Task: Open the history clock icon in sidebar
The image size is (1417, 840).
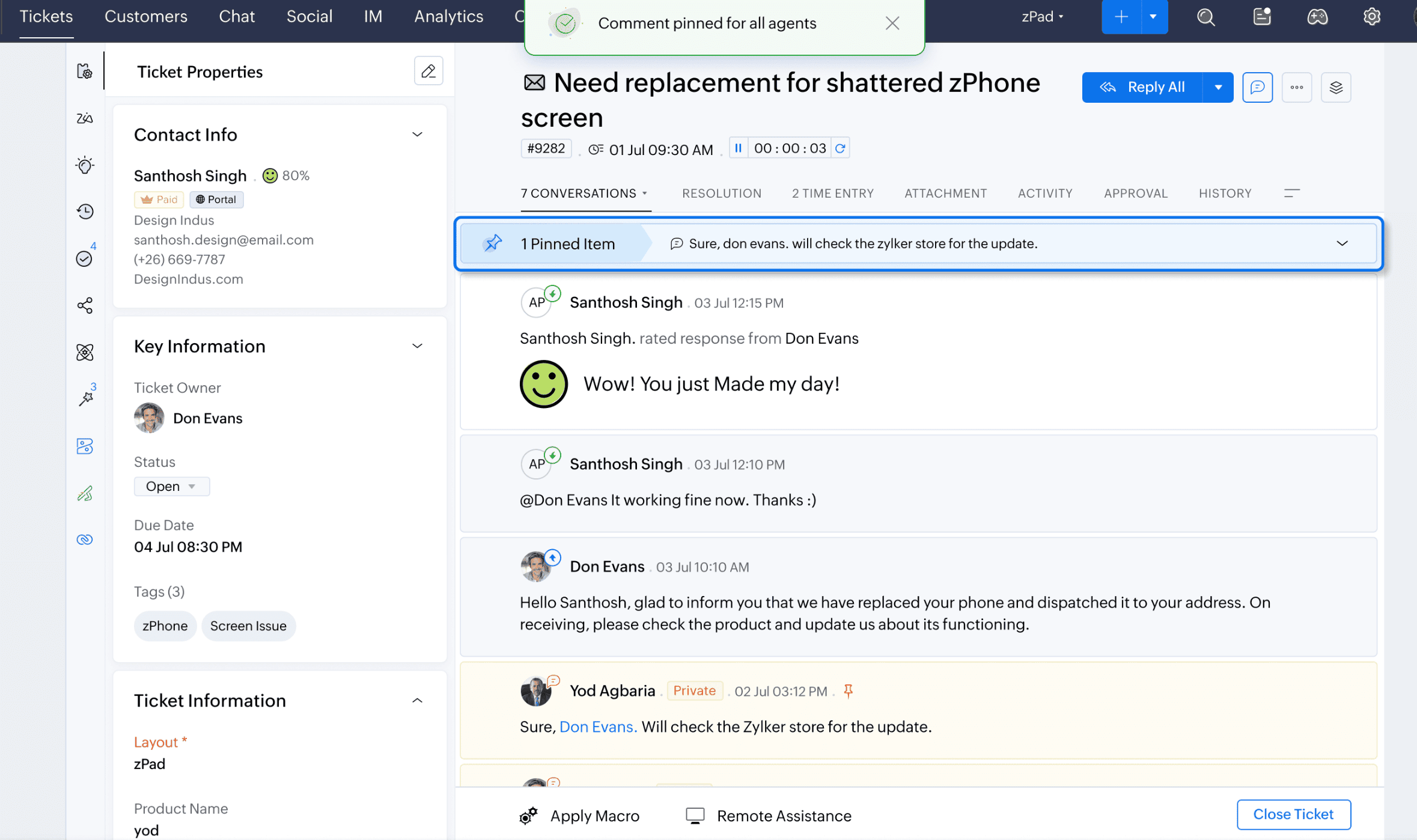Action: (85, 212)
